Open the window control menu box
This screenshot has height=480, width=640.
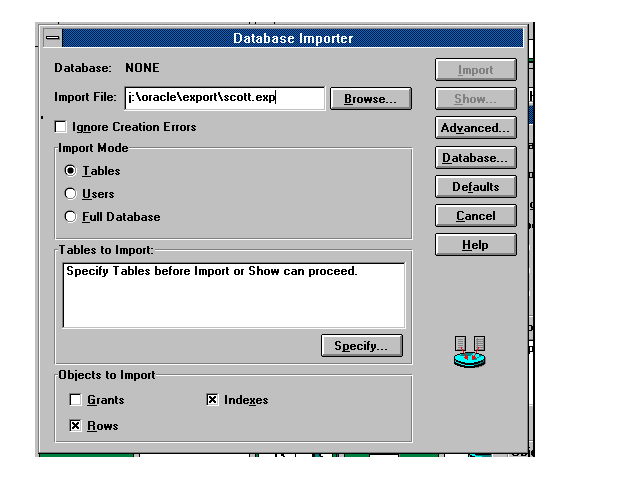point(52,38)
